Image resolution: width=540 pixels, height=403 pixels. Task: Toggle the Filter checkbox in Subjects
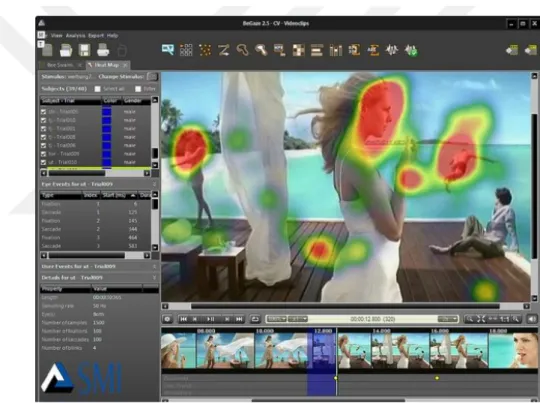[x=138, y=89]
